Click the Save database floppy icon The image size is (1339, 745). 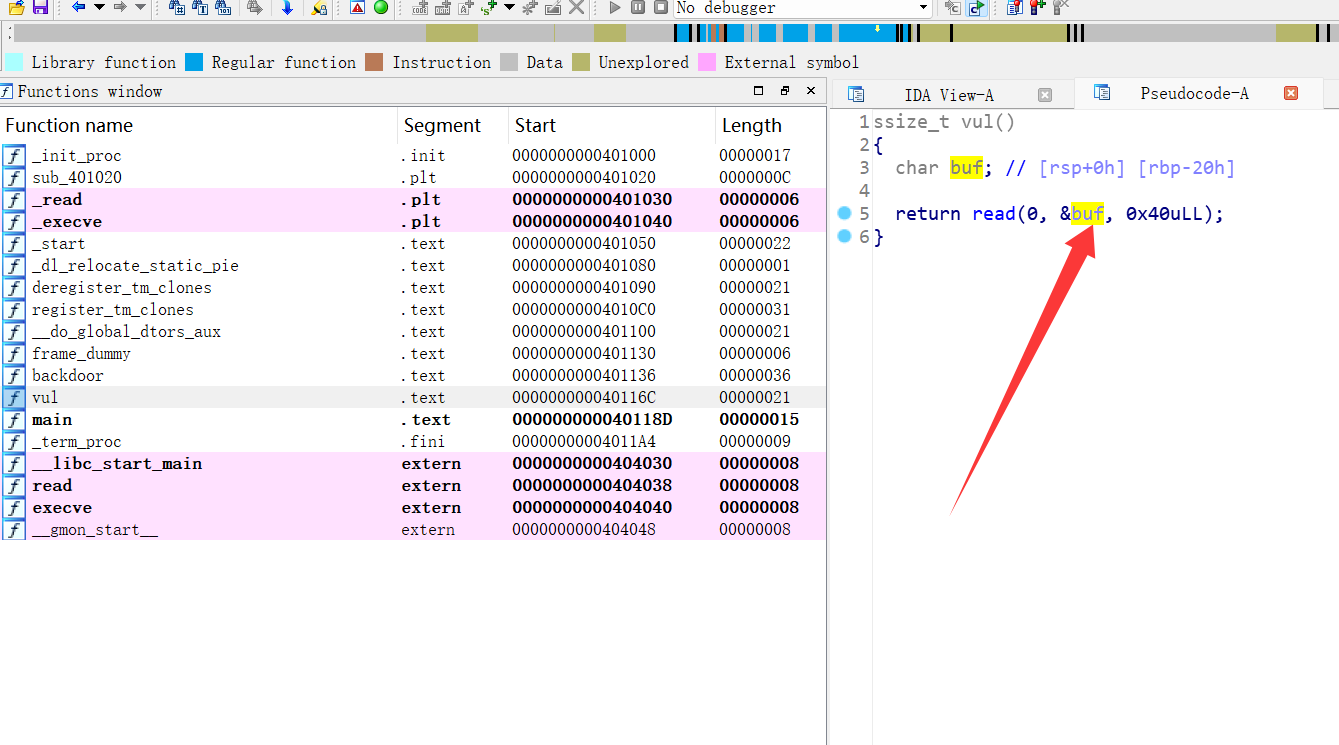tap(40, 8)
